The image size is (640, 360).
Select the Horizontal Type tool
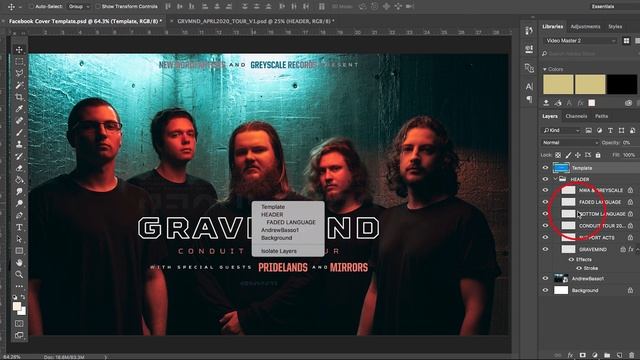coord(19,227)
